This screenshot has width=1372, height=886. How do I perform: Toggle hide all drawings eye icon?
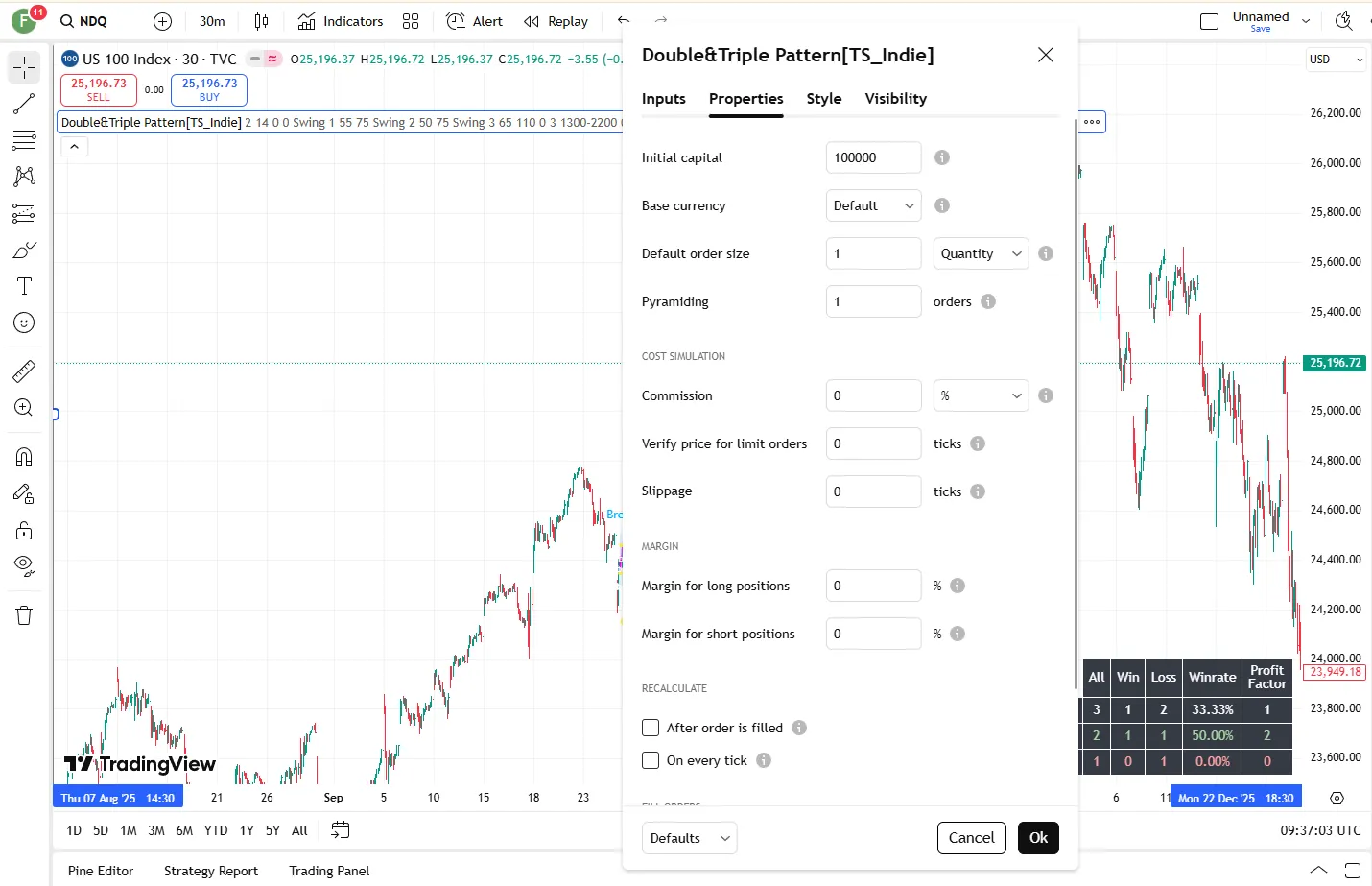24,564
